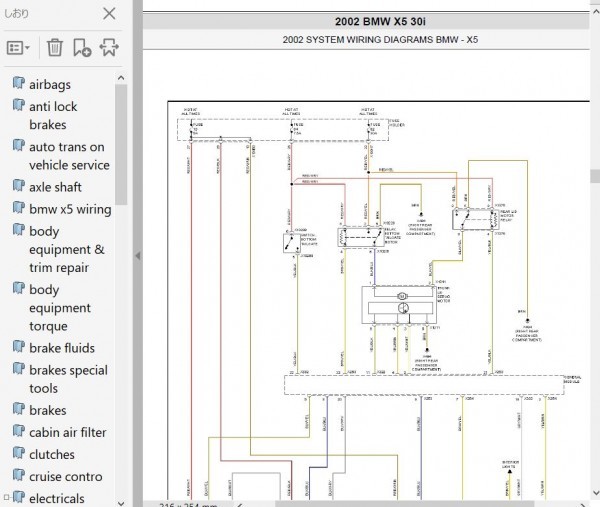Click the bookmarks panel scrollbar thumb
This screenshot has height=507, width=600.
click(x=121, y=144)
